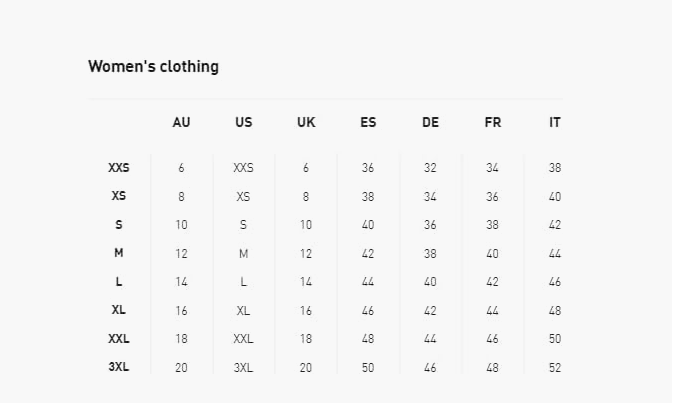The width and height of the screenshot is (688, 403).
Task: Select the IT column header
Action: pos(555,123)
